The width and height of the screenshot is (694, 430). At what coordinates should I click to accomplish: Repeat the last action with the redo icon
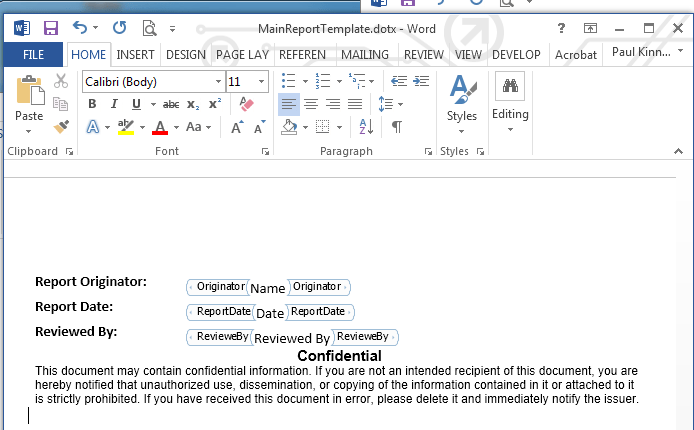click(x=119, y=28)
